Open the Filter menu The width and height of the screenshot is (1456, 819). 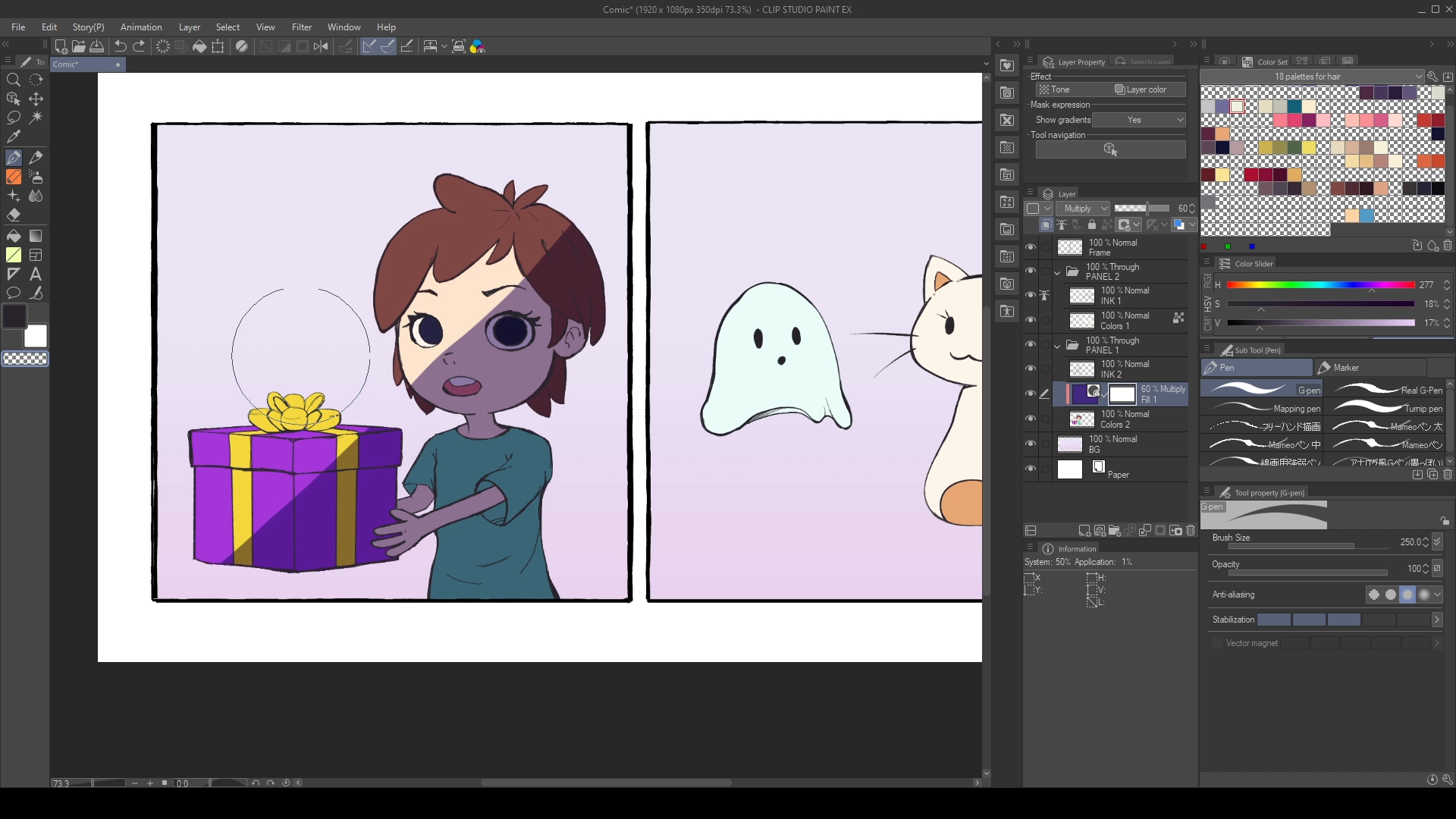(301, 27)
